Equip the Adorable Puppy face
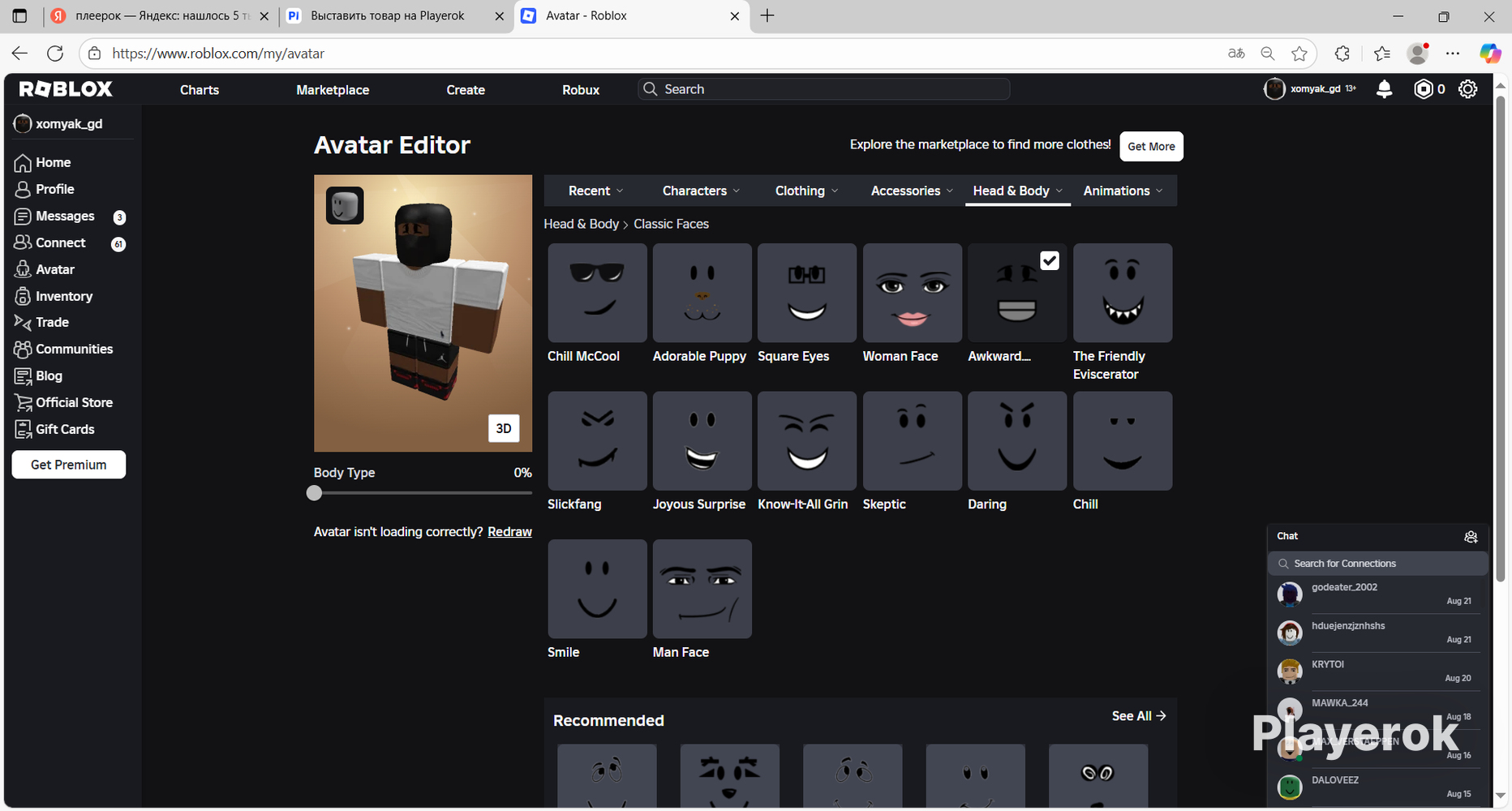 (702, 293)
